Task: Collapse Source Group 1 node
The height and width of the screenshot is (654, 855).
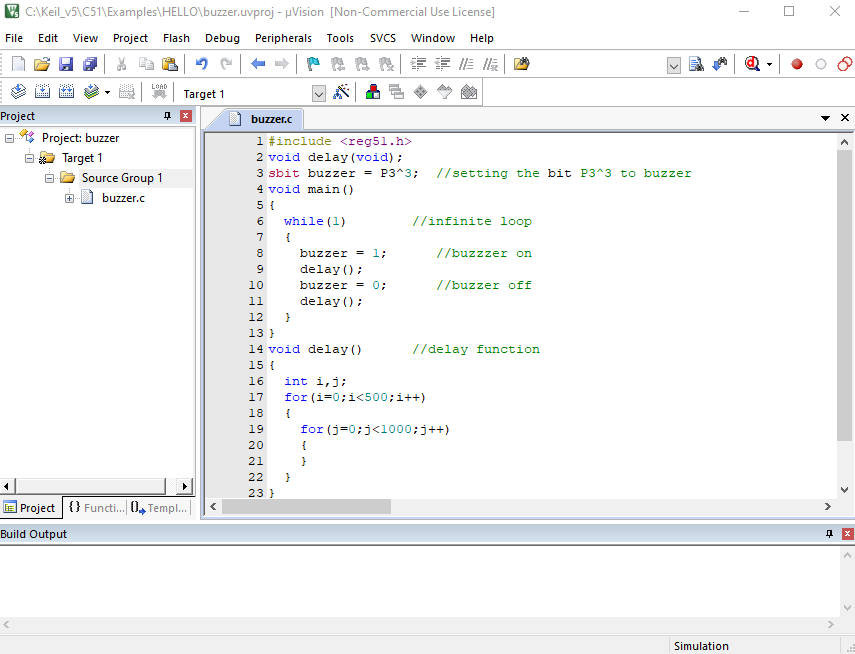Action: click(x=50, y=178)
